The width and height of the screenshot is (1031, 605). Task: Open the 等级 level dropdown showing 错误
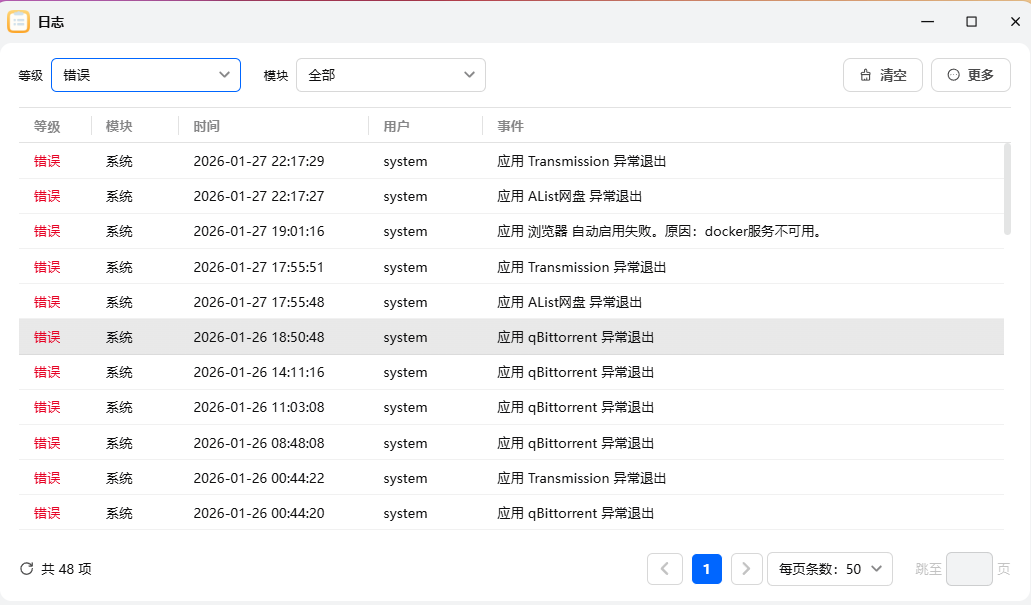pyautogui.click(x=146, y=75)
